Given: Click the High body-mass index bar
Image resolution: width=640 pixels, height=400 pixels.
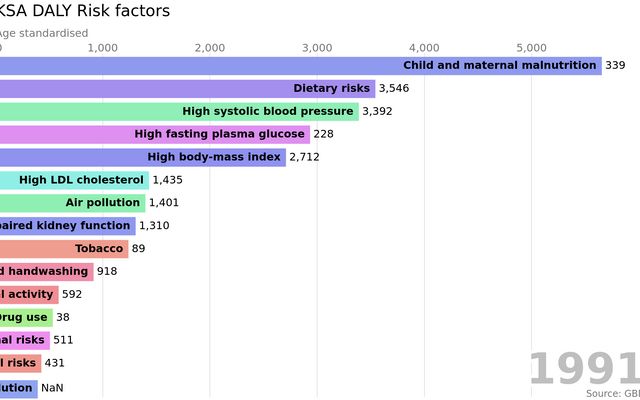Looking at the screenshot, I should pos(143,157).
